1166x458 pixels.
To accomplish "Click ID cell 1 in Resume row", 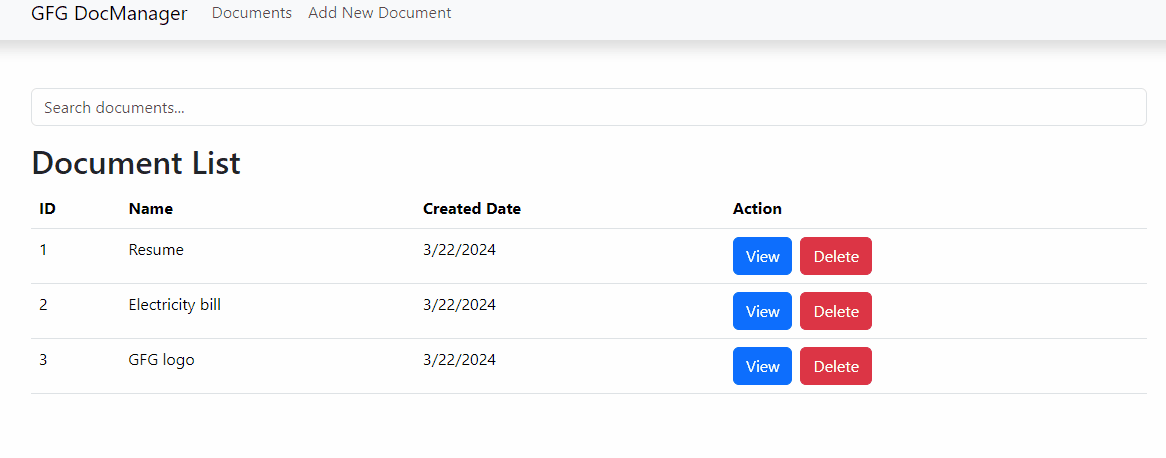I will click(43, 250).
